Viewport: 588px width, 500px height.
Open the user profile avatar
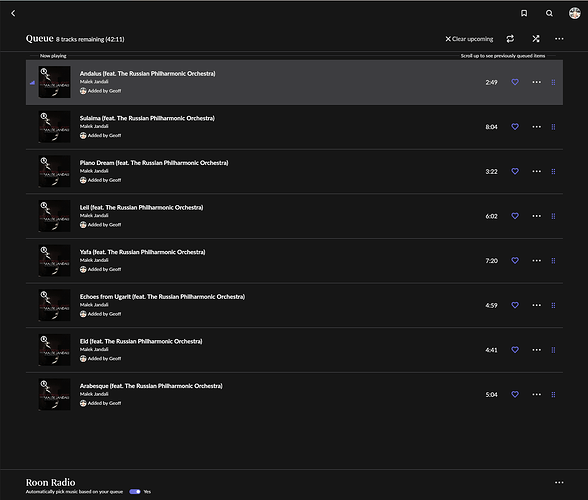coord(574,13)
